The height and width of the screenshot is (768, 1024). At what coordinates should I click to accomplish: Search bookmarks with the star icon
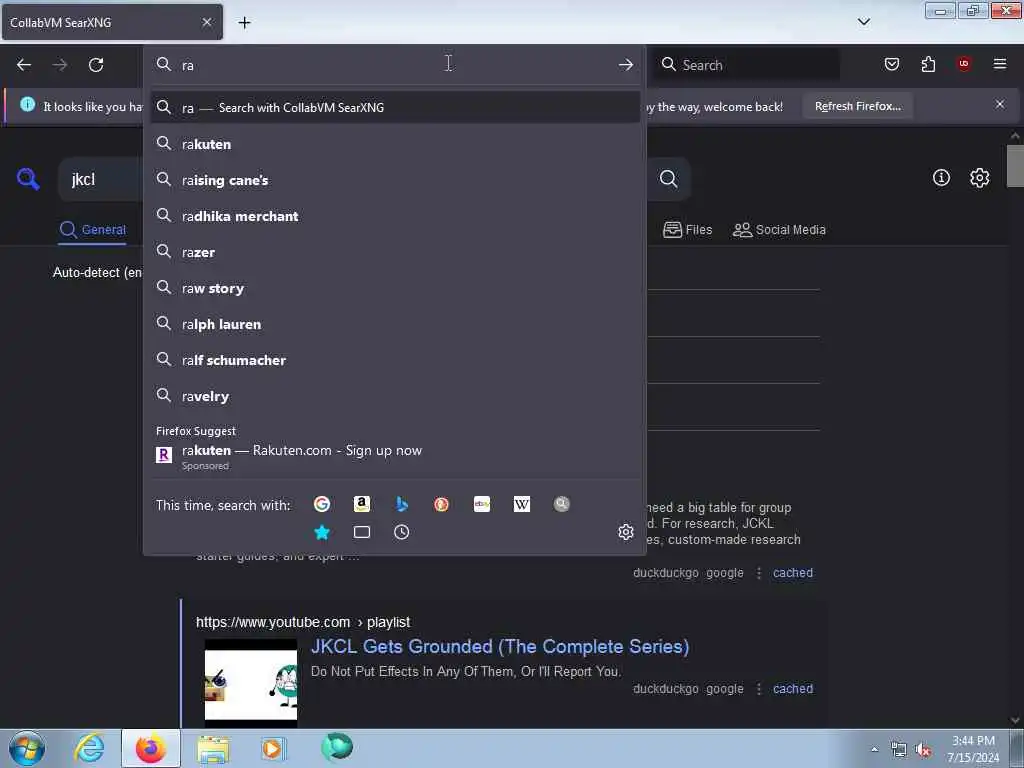click(322, 532)
